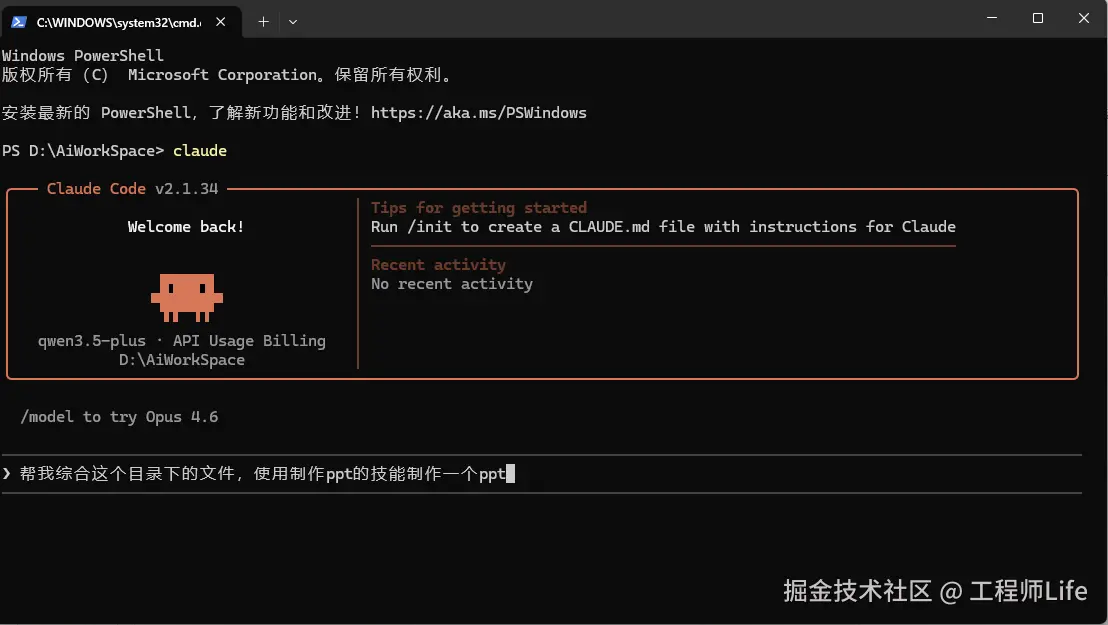Close the terminal window
The image size is (1108, 625).
pos(1084,18)
